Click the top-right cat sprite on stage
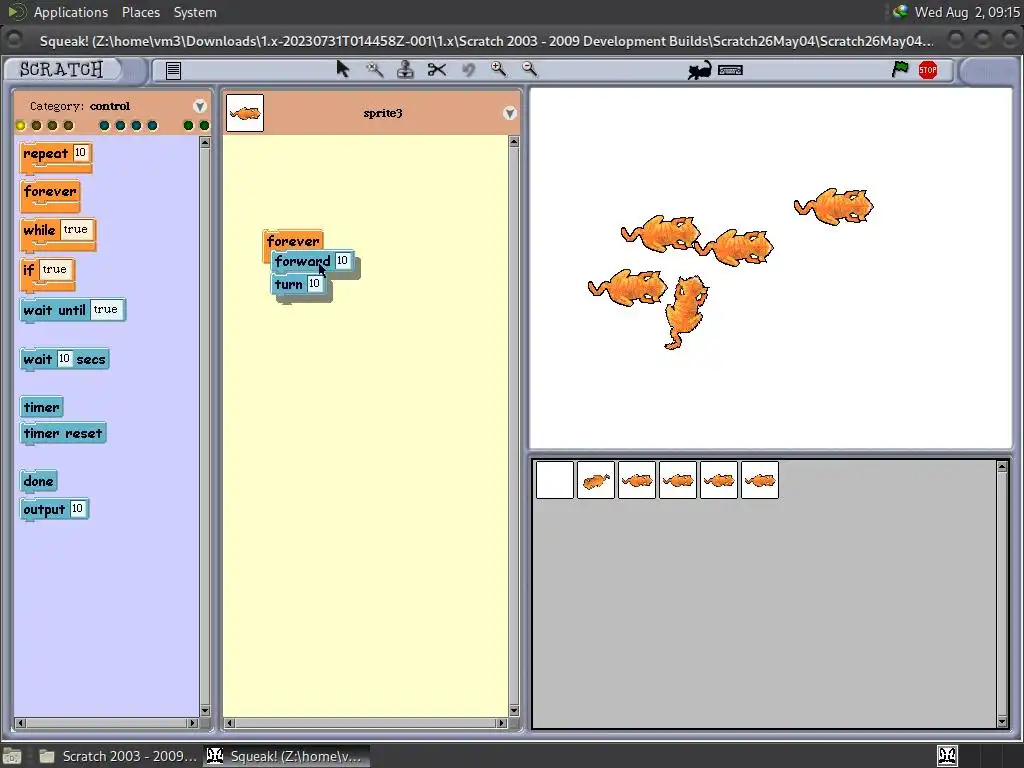1024x768 pixels. 835,206
